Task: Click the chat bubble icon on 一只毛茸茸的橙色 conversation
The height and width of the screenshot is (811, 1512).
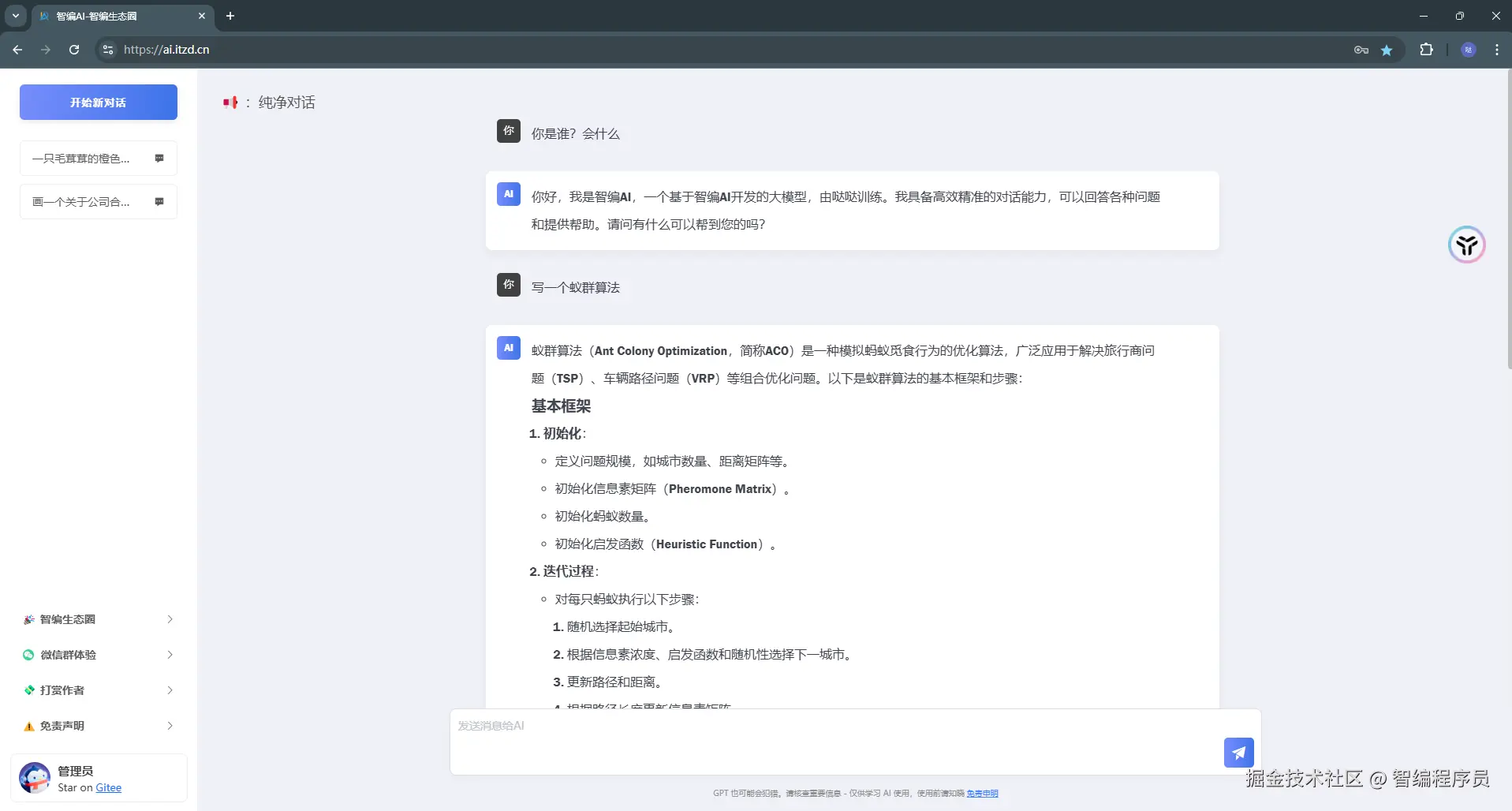Action: pos(159,158)
